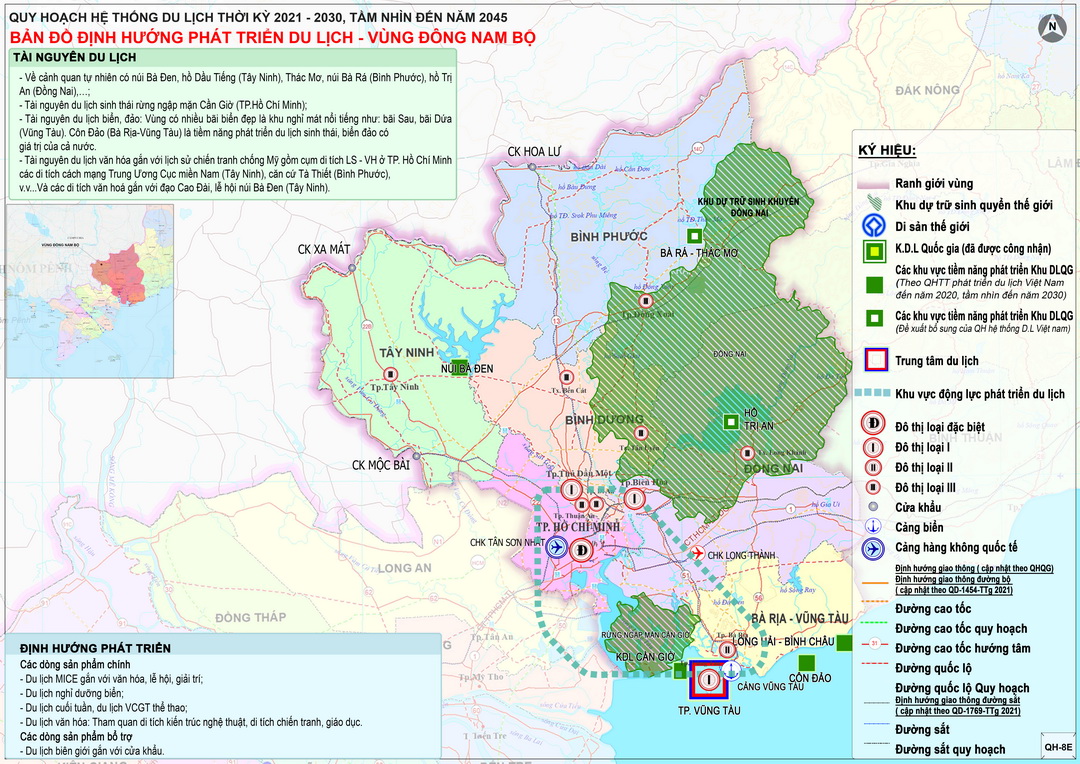1080x764 pixels.
Task: Click the TP. Vũng Tàu tourism center square
Action: [x=709, y=680]
